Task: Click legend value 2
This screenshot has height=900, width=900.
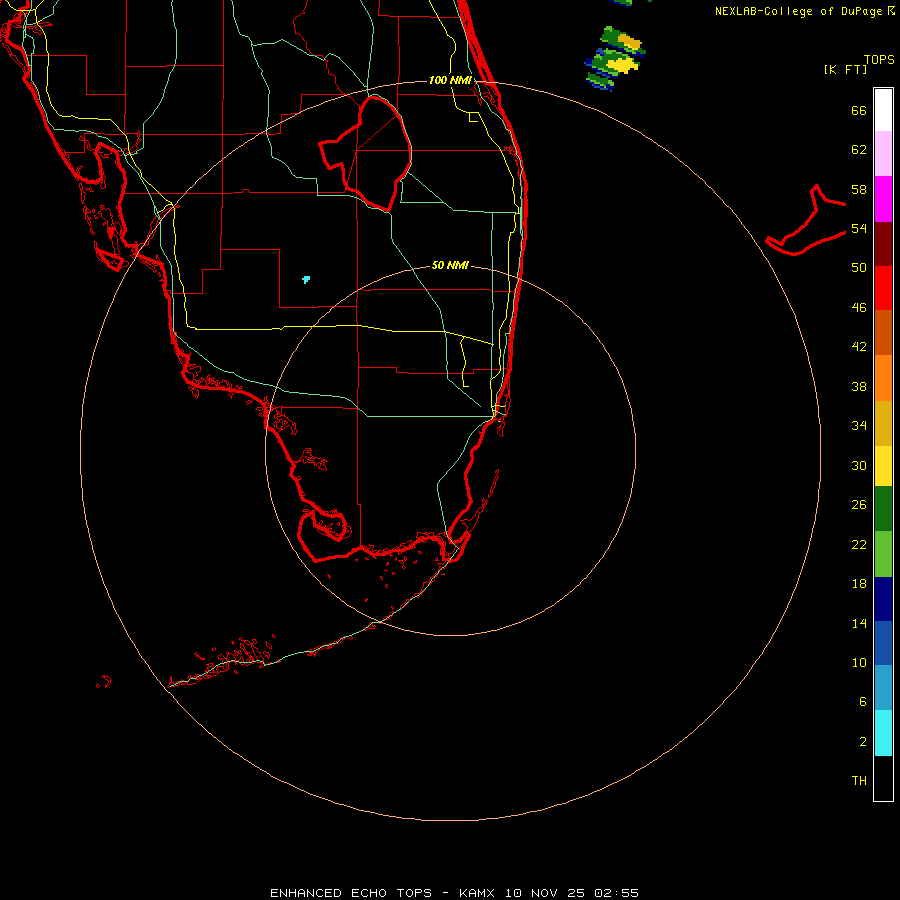Action: coord(863,742)
